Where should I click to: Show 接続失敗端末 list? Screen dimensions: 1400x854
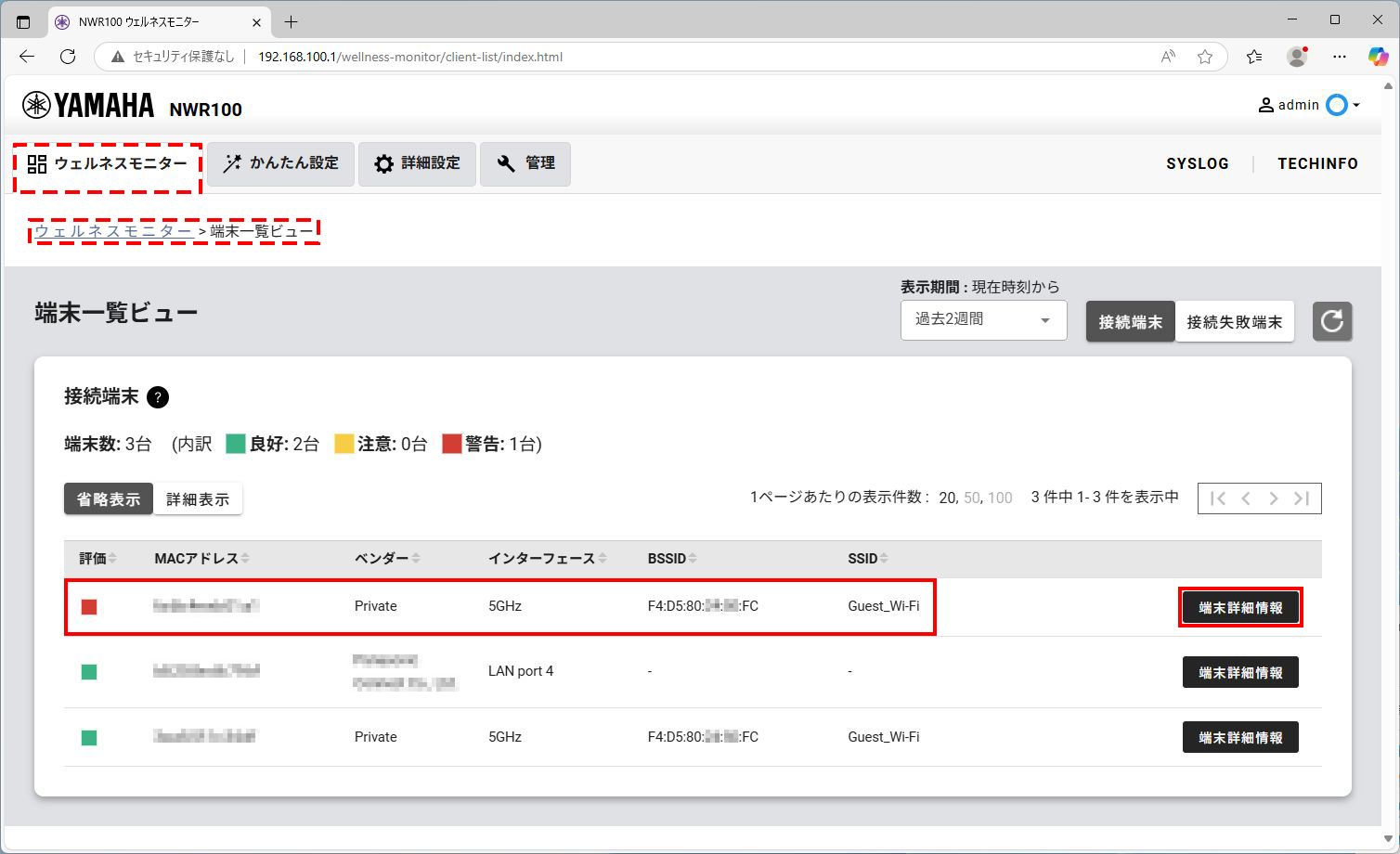[x=1234, y=322]
